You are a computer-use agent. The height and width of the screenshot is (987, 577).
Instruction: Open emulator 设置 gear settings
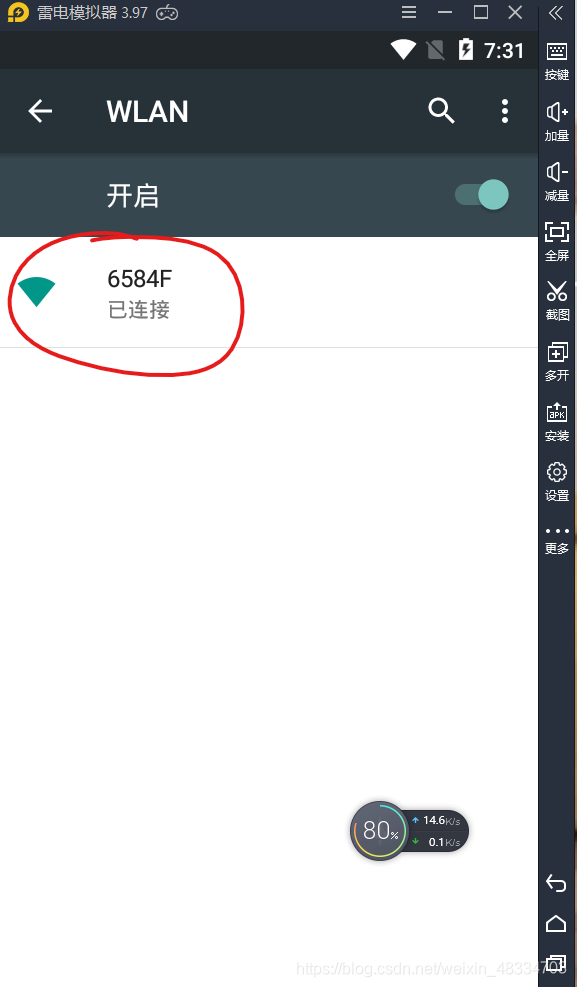coord(557,482)
